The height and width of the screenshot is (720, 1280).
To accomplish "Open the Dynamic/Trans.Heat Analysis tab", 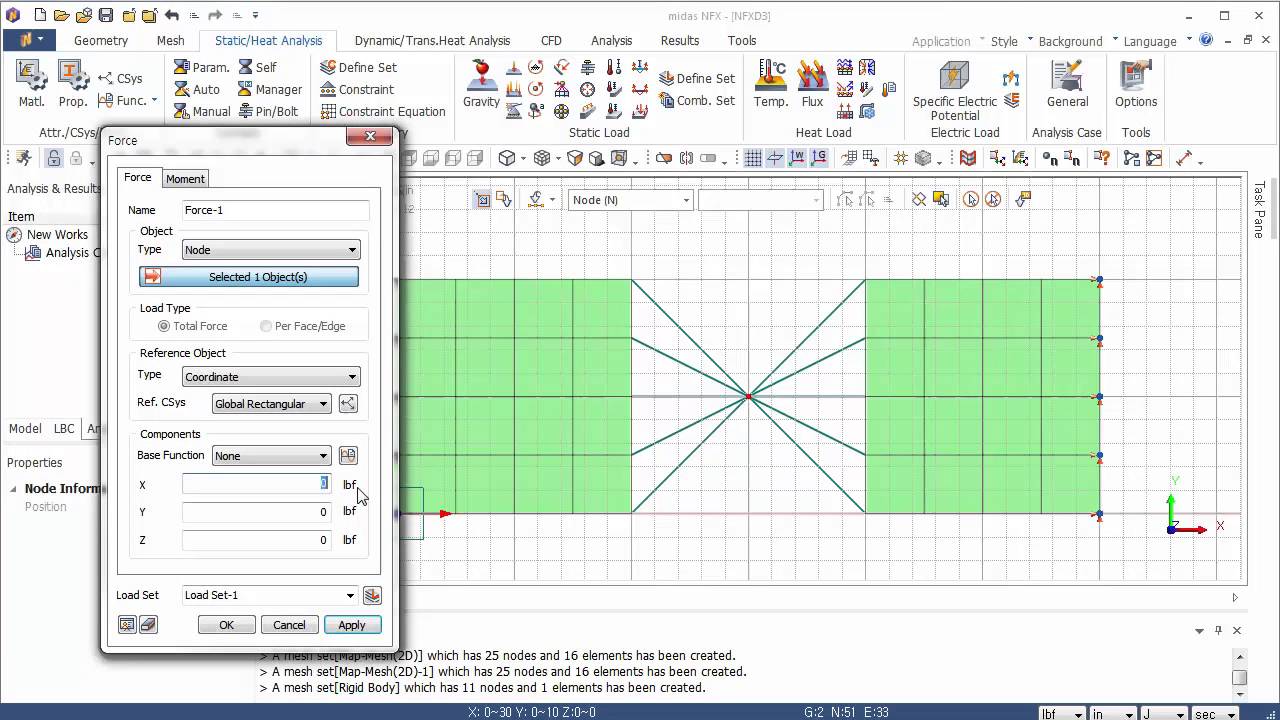I will [432, 41].
